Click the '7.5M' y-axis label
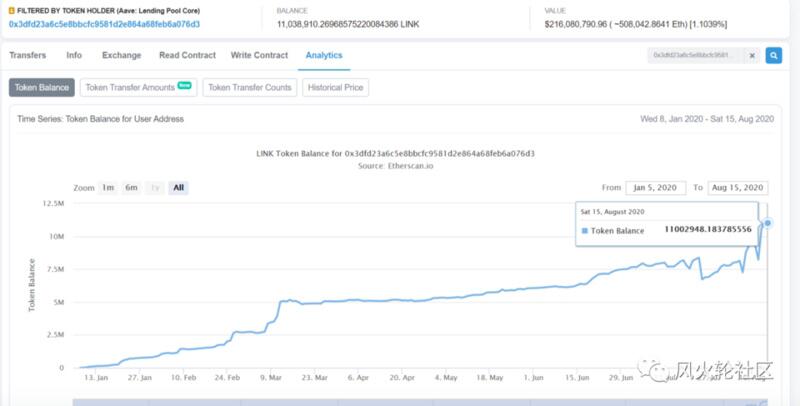The image size is (800, 406). pos(55,269)
